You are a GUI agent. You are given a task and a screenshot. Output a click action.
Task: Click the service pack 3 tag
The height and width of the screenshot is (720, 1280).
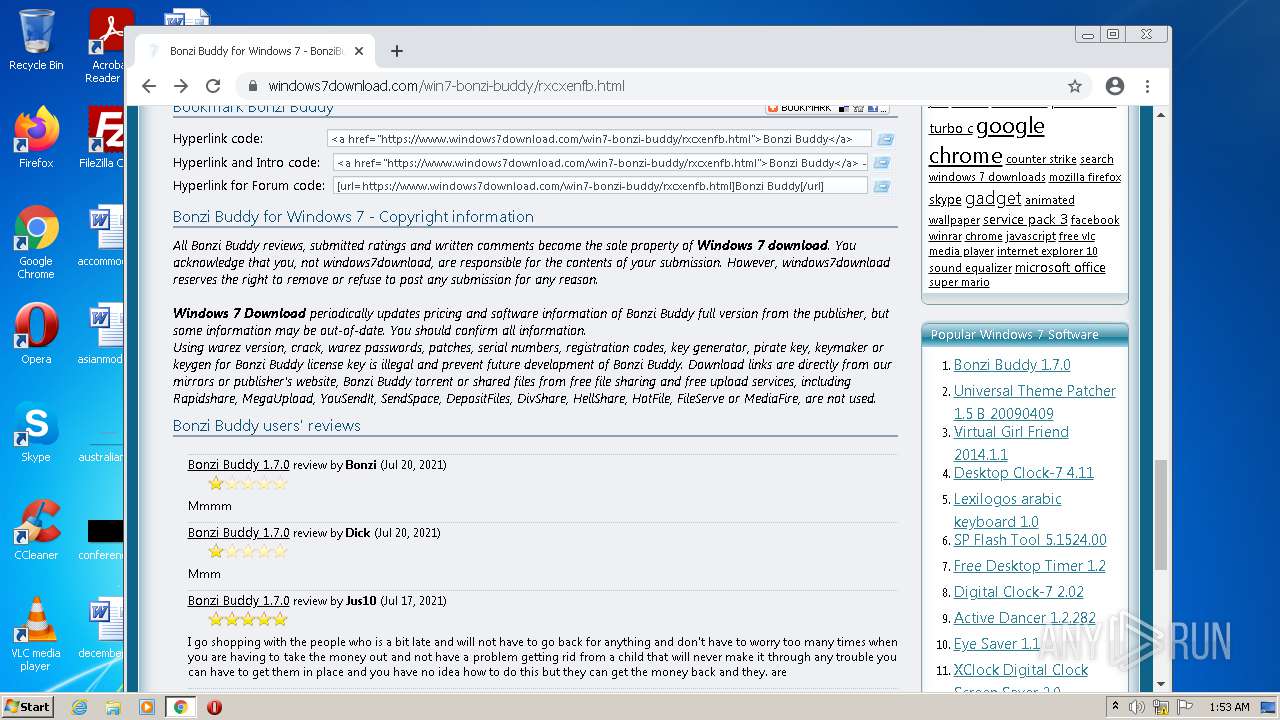pos(1025,220)
